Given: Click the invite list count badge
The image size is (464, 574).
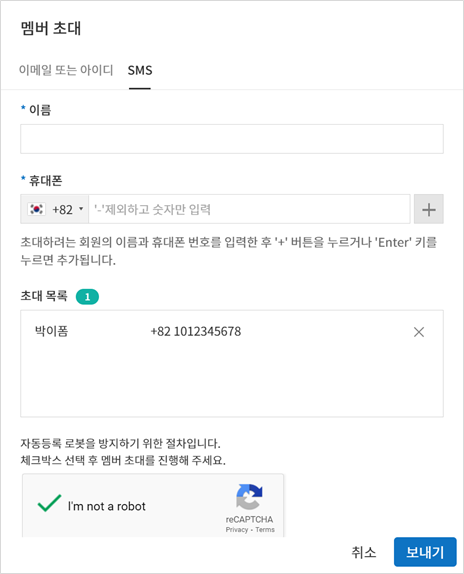Looking at the screenshot, I should pos(87,297).
